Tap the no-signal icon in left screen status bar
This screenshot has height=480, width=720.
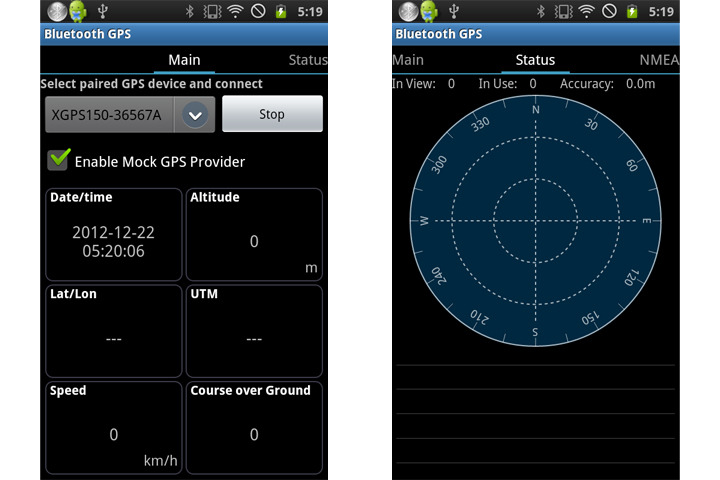point(258,11)
